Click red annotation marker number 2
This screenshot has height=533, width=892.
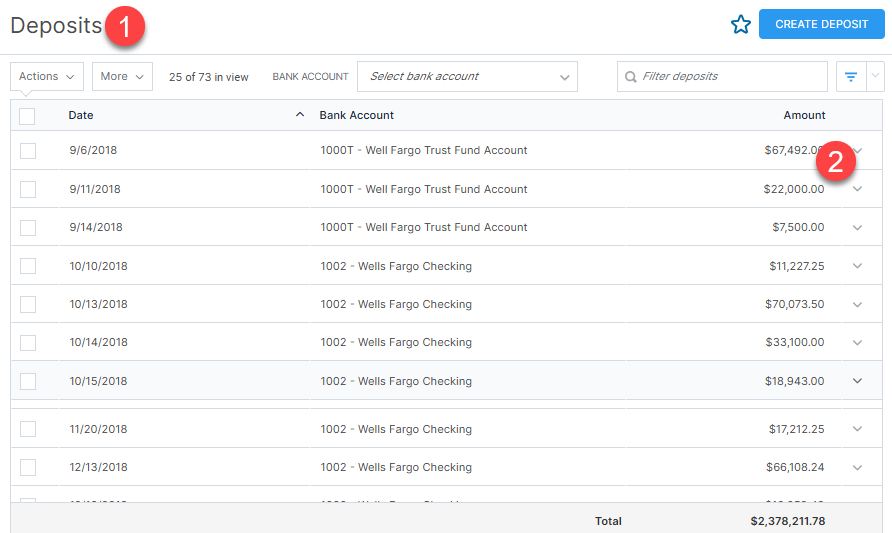coord(836,161)
